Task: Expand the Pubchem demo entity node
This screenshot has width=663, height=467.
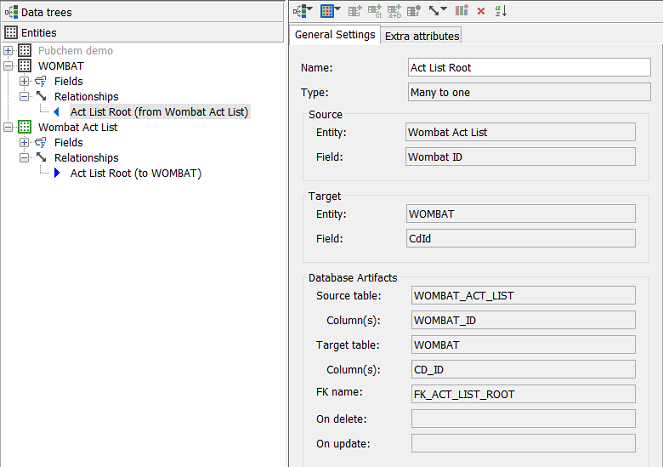Action: (x=9, y=51)
